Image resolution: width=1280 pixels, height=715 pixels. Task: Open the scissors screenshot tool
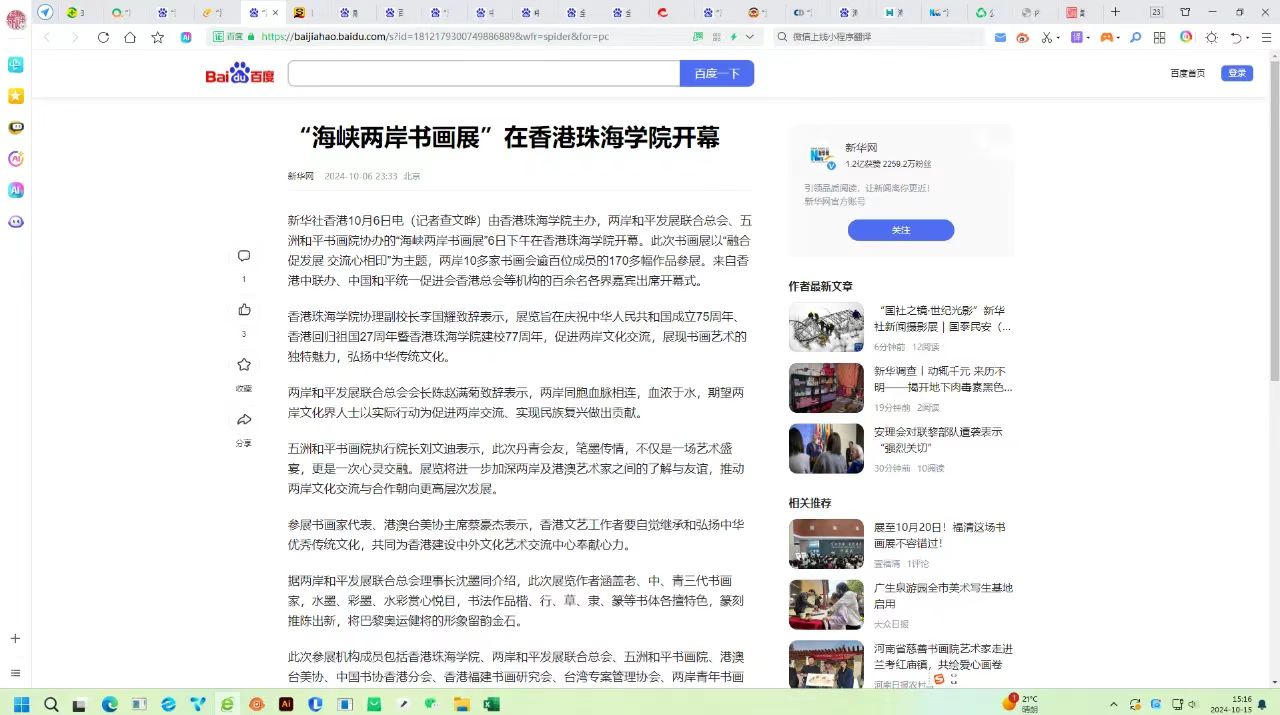pos(1045,37)
